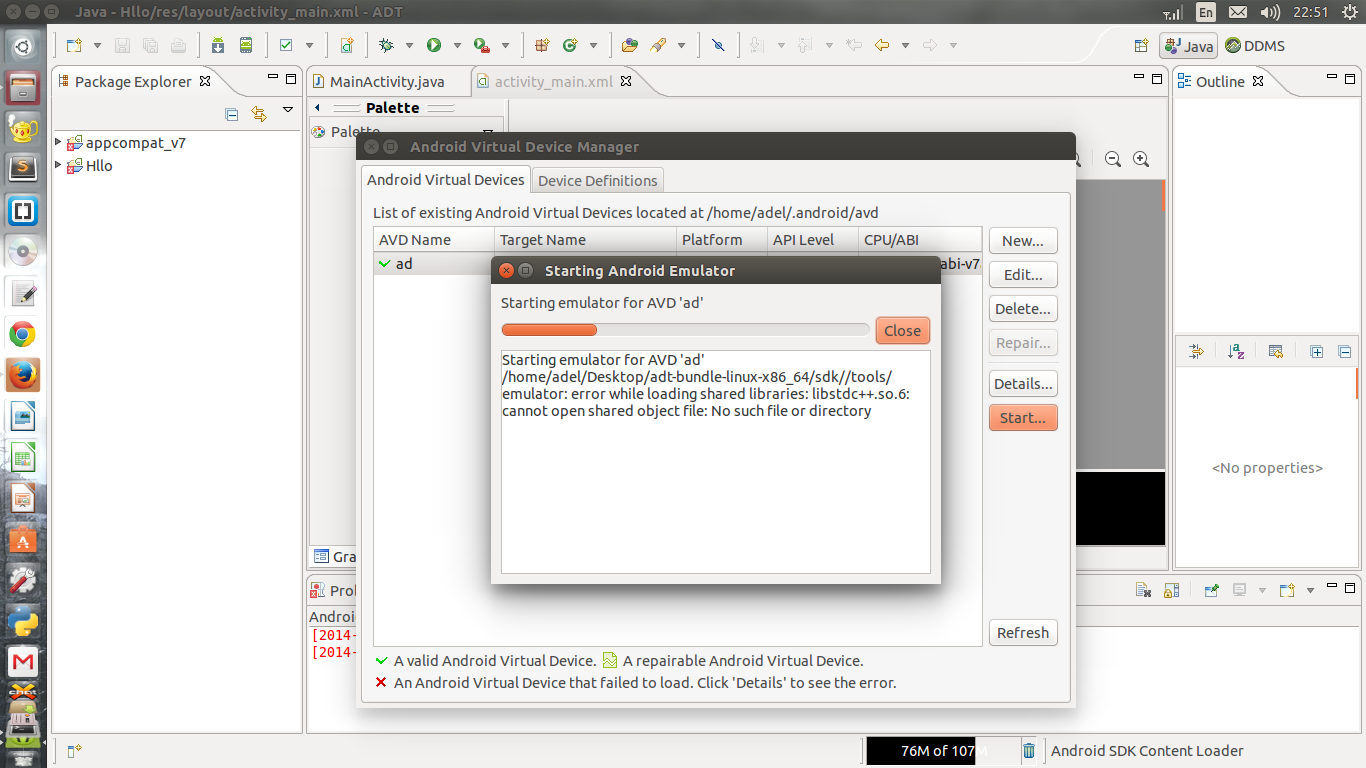
Task: Run garbage collector via trash icon
Action: [x=1029, y=751]
